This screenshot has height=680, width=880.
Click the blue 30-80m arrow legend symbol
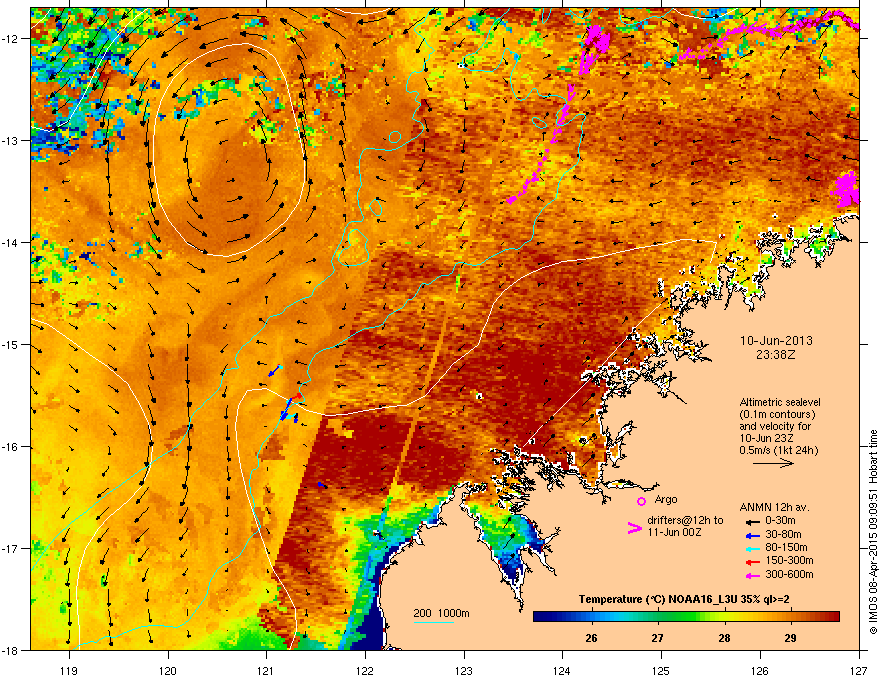[x=751, y=535]
